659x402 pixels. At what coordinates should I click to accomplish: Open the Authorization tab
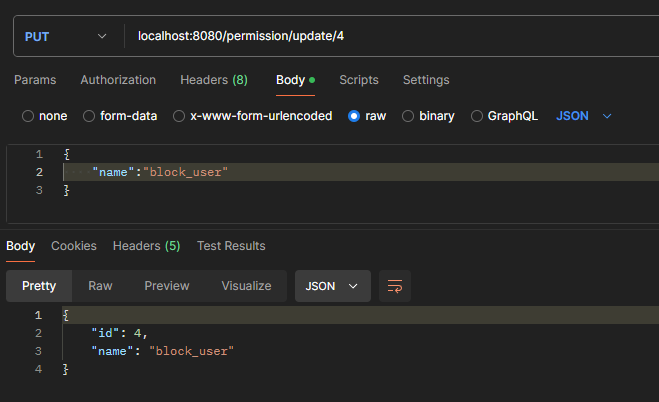coord(118,80)
